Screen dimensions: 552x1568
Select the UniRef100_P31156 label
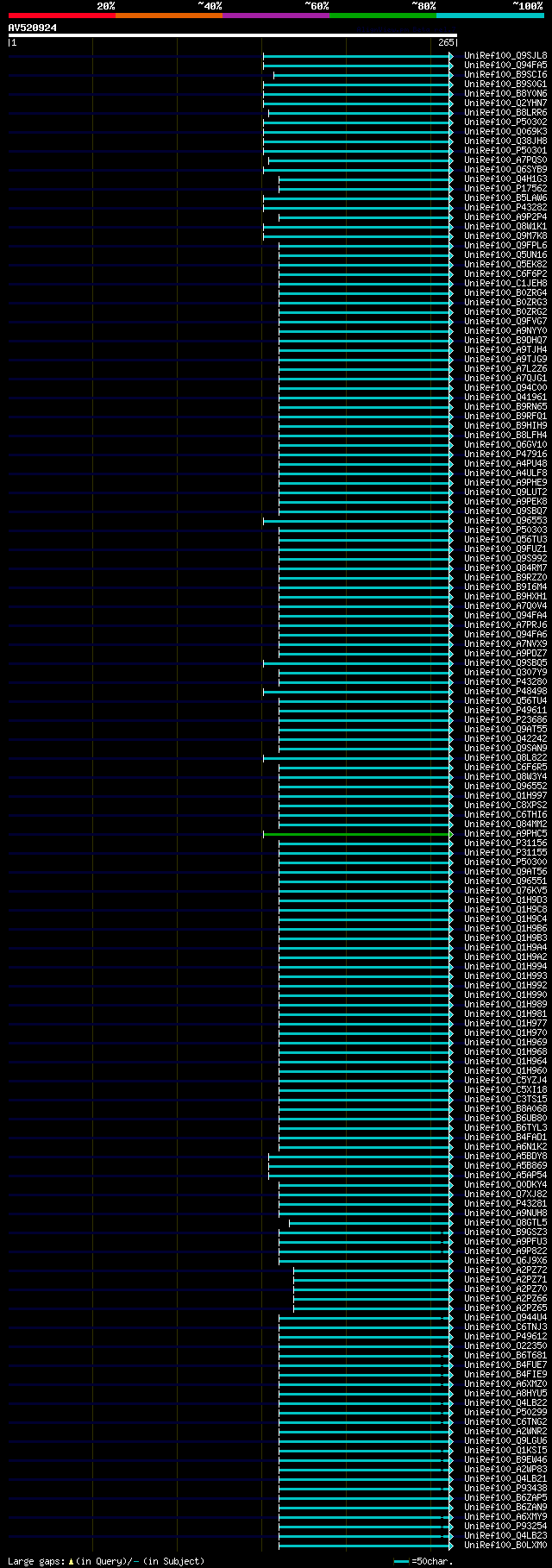pyautogui.click(x=505, y=844)
